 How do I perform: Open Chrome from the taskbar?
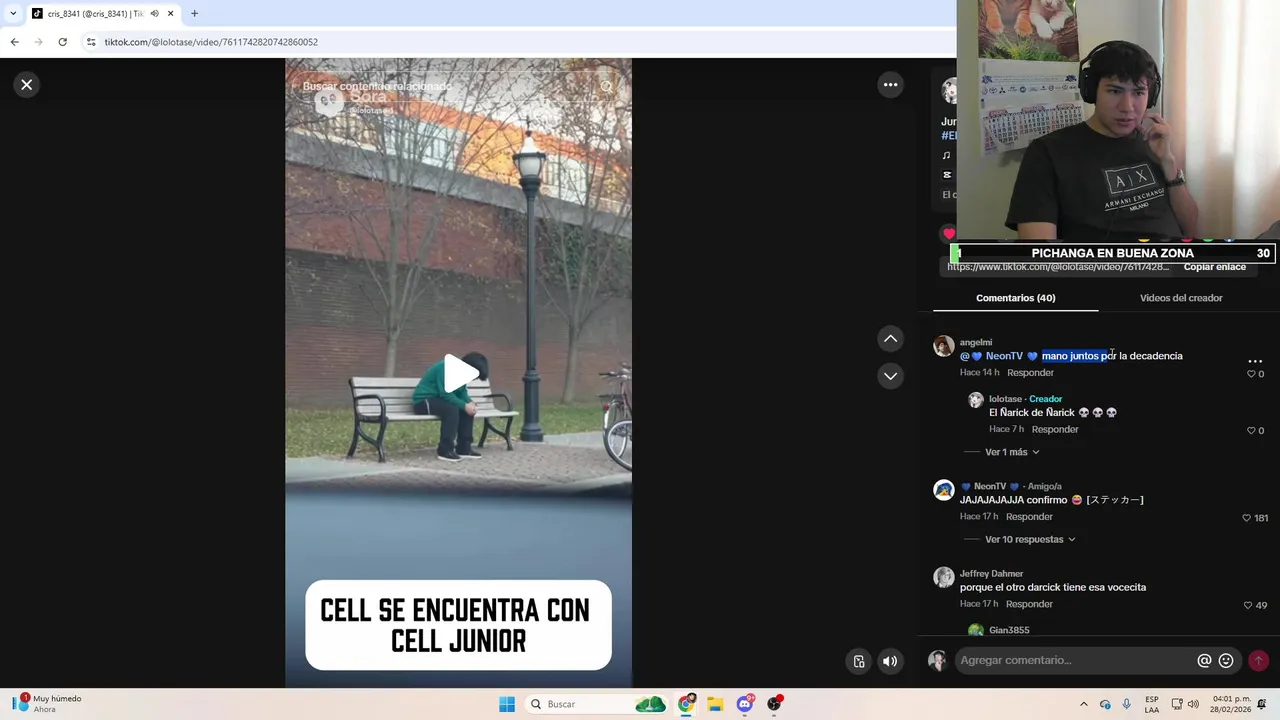click(686, 704)
